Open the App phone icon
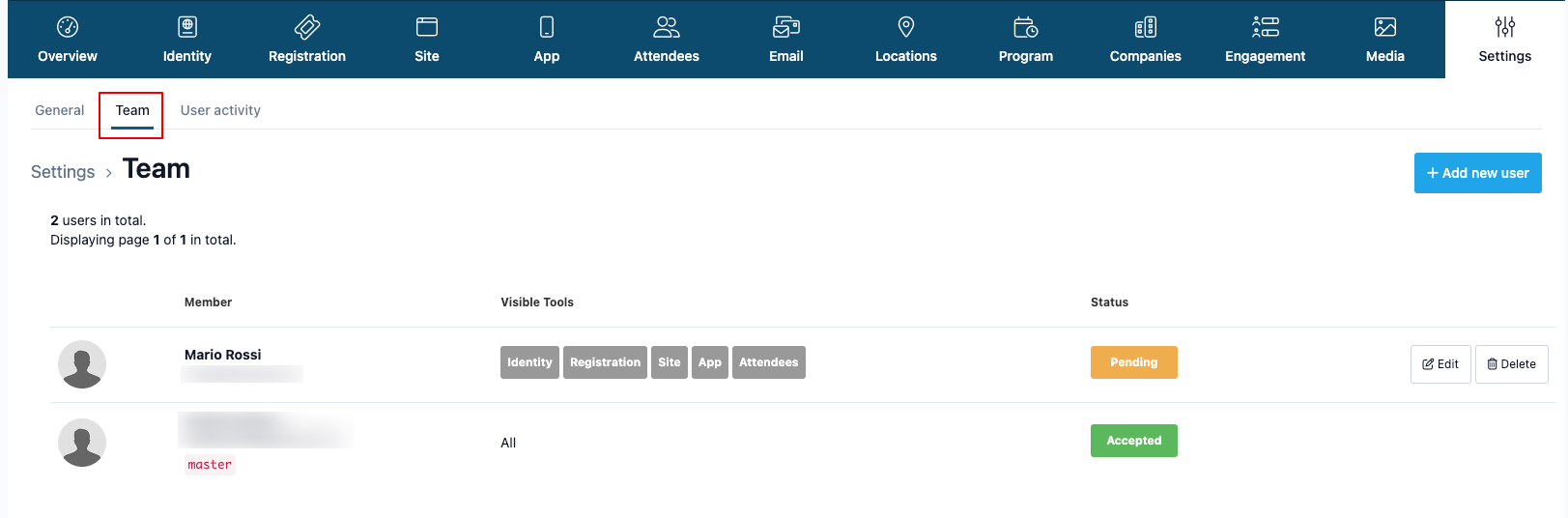The width and height of the screenshot is (1568, 518). tap(547, 27)
